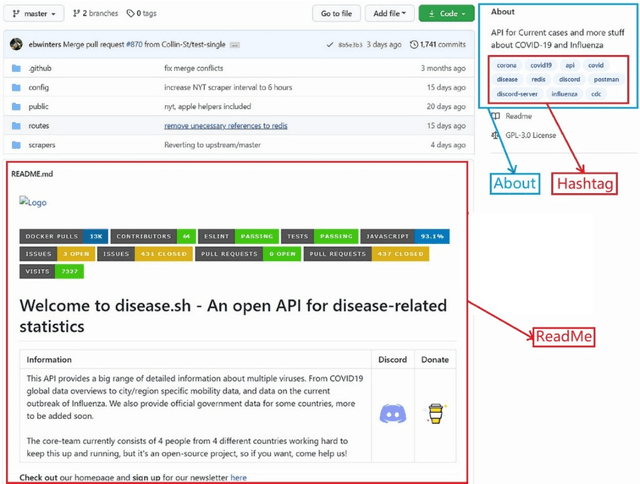Click the Donate coffee cup icon

coord(436,414)
